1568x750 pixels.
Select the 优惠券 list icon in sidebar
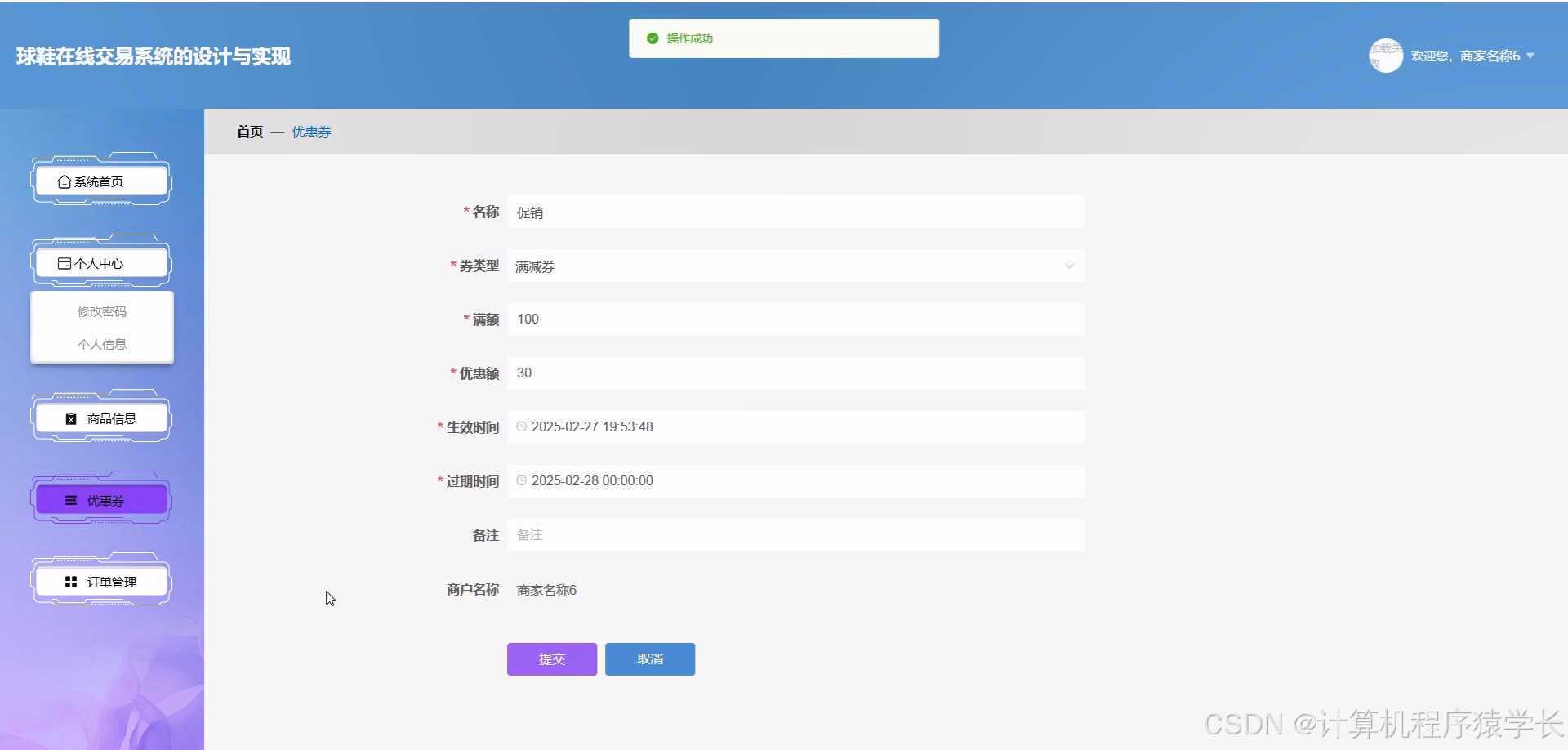pos(69,500)
